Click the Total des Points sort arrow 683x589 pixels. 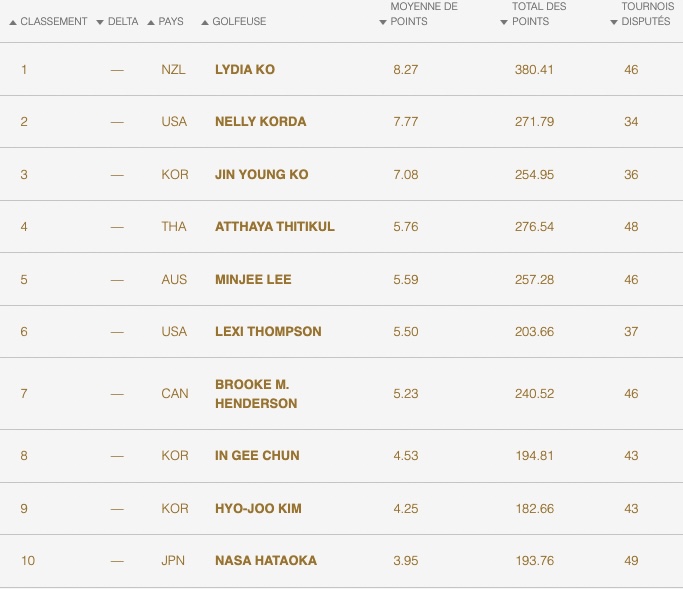click(x=504, y=22)
